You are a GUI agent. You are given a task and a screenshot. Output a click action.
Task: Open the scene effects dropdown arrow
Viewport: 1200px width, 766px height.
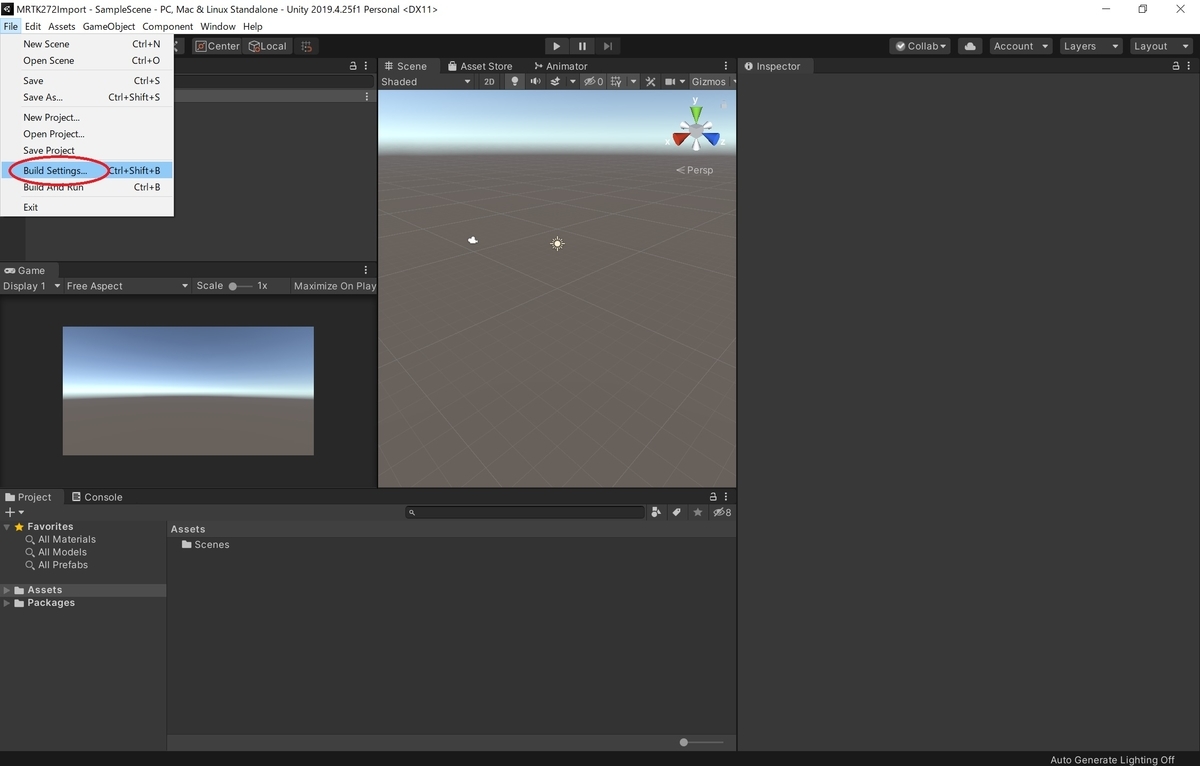point(573,82)
